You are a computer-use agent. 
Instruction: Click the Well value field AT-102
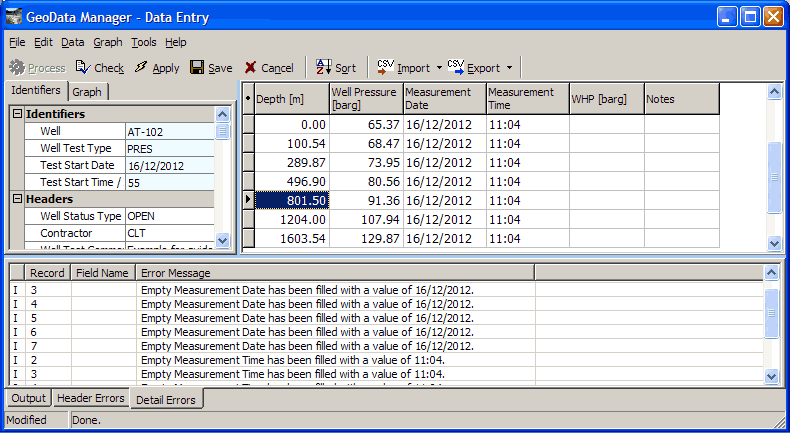(168, 131)
